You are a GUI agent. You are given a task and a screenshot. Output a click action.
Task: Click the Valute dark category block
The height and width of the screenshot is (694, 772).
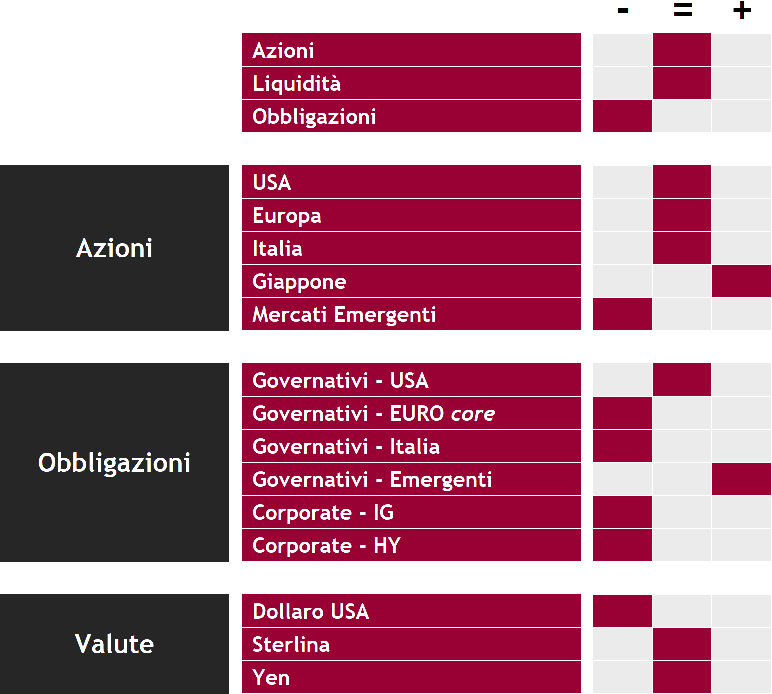click(x=114, y=644)
